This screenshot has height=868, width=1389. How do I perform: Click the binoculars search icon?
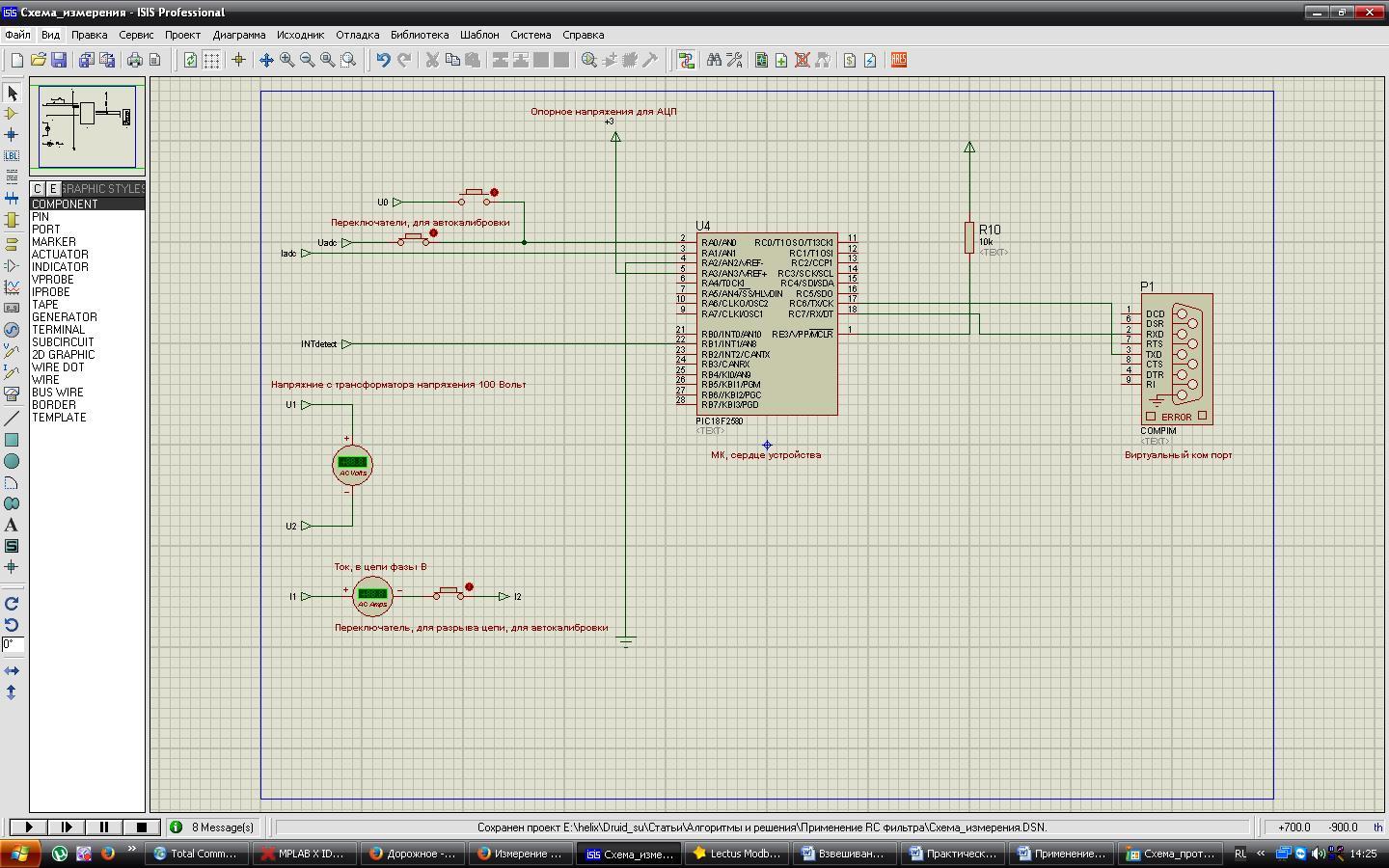coord(714,60)
